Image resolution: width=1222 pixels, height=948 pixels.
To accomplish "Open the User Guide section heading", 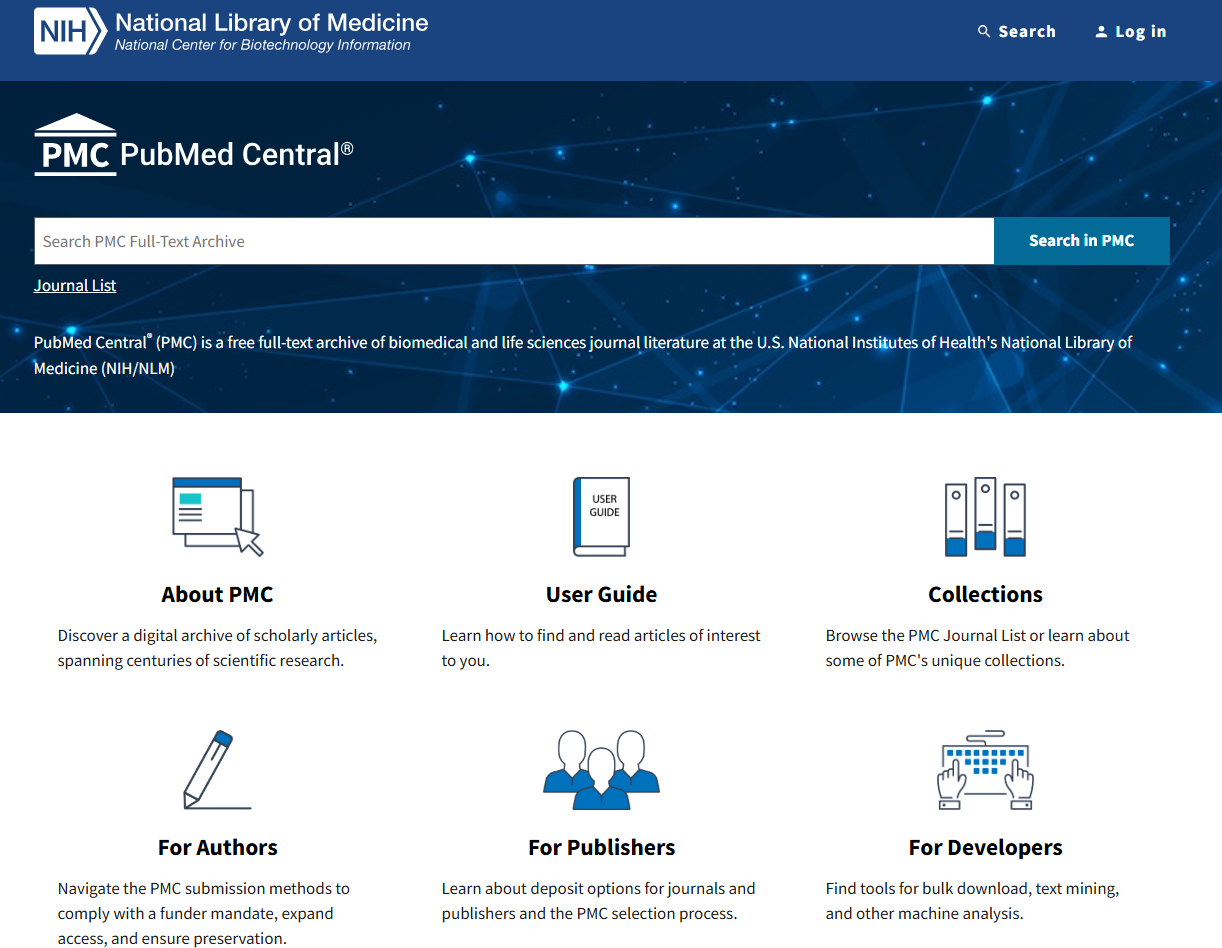I will tap(601, 594).
